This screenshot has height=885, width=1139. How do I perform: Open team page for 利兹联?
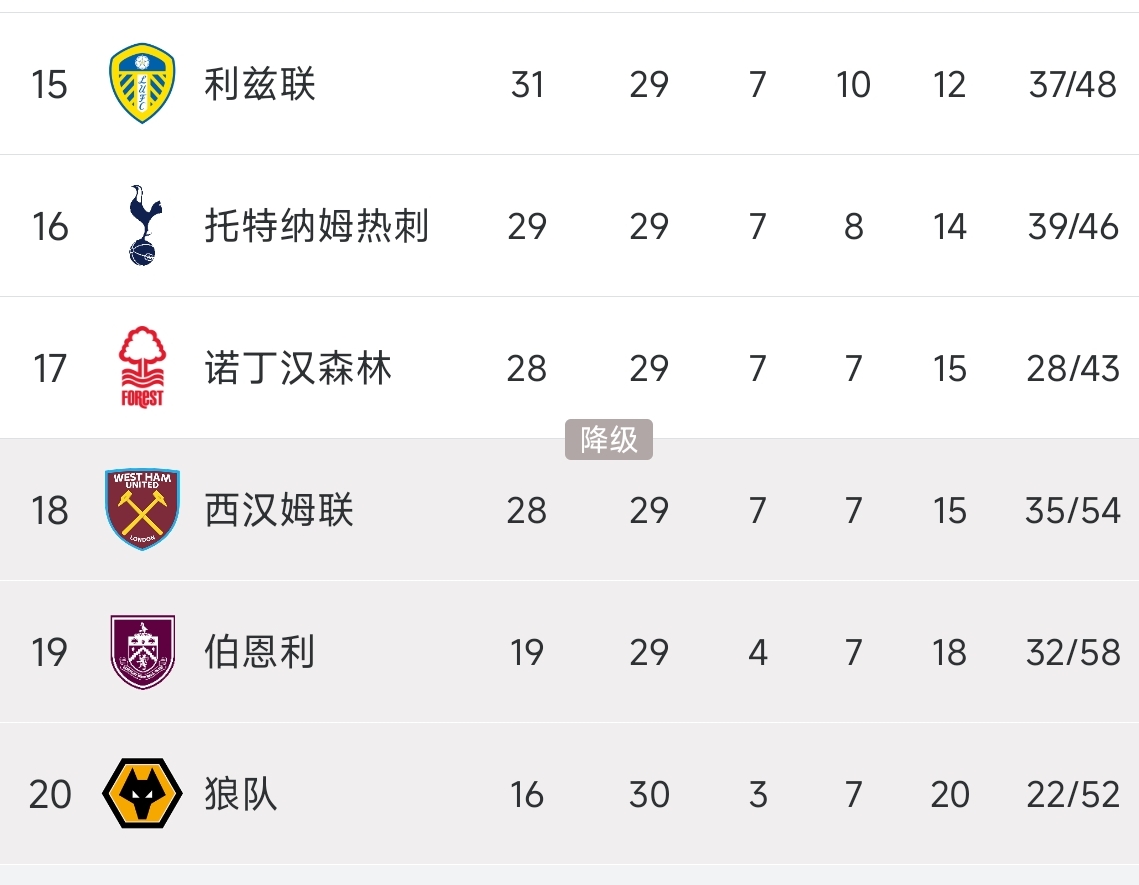click(x=260, y=84)
